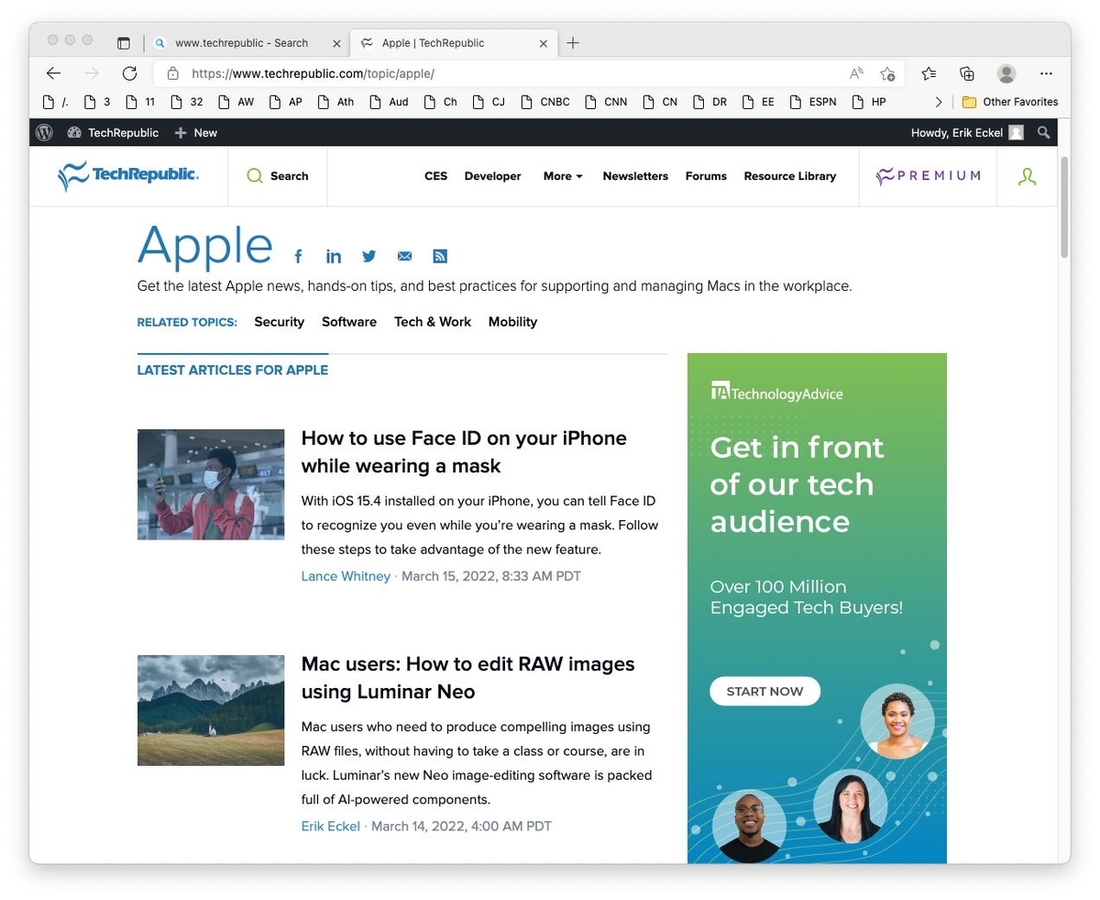Viewport: 1100px width, 900px height.
Task: Subscribe via the RSS feed icon
Action: point(440,256)
